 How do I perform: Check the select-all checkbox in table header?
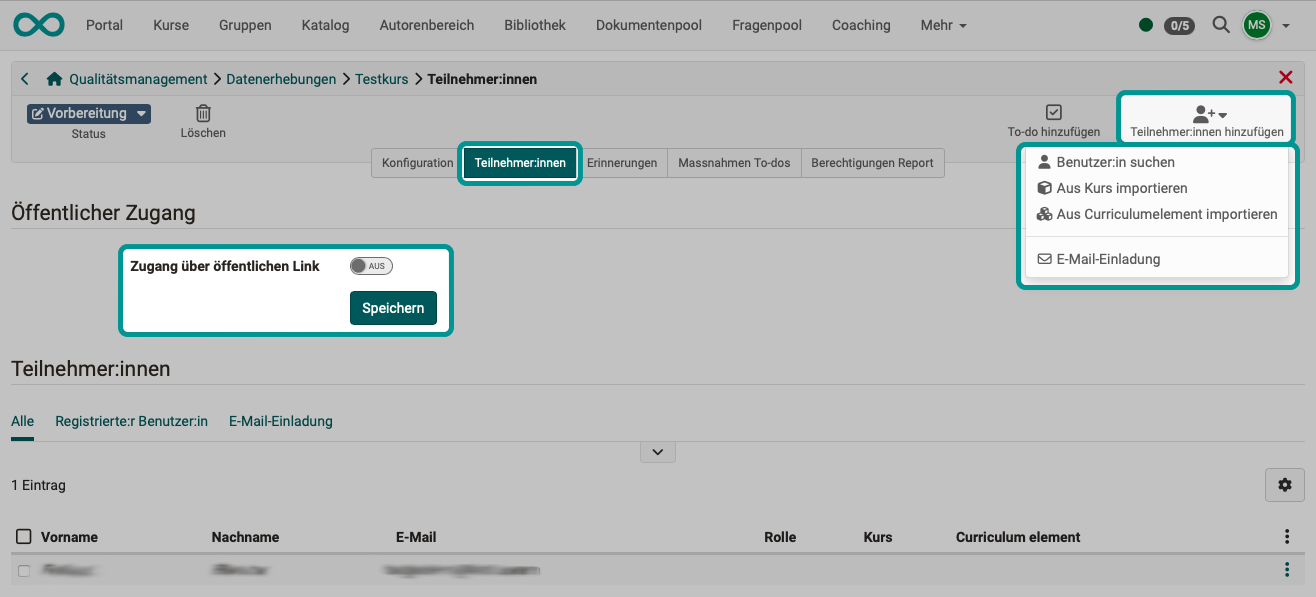coord(23,536)
